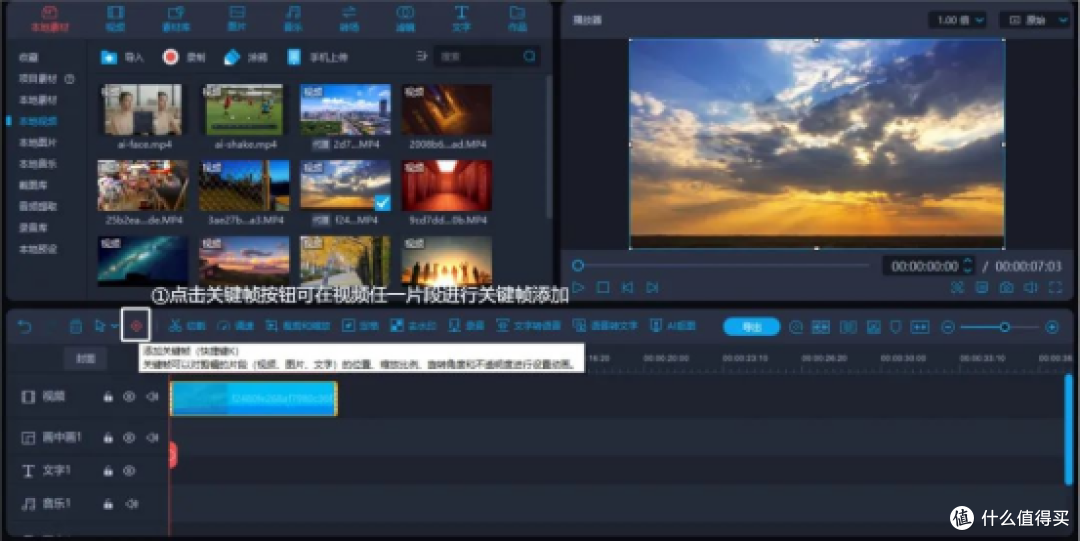Toggle the lock on the text track
Image resolution: width=1080 pixels, height=541 pixels.
[x=108, y=471]
